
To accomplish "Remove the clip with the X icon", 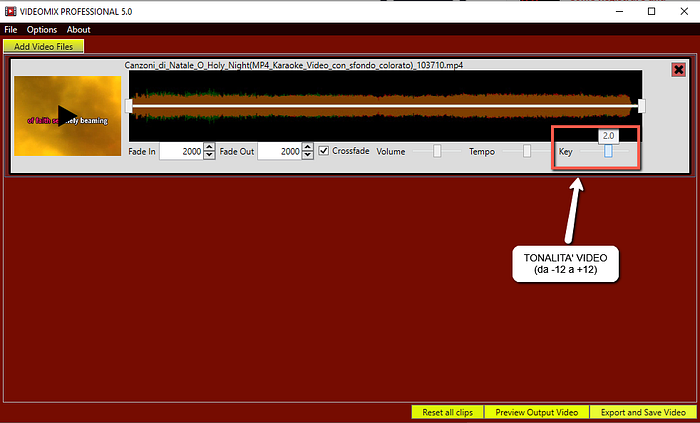I will [679, 70].
